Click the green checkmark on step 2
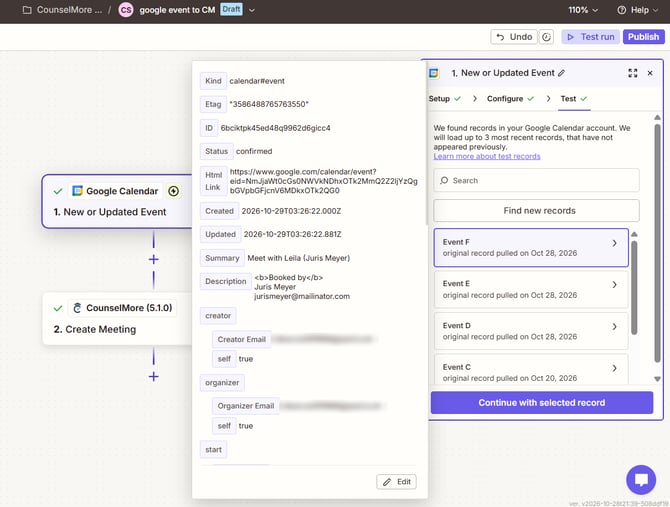The image size is (670, 507). 58,308
